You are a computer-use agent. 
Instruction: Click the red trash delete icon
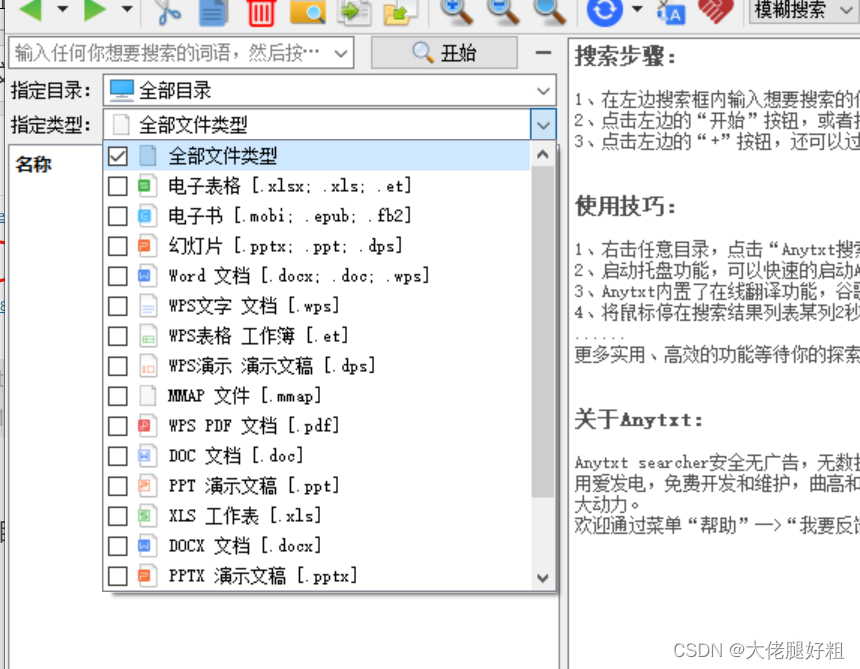[x=261, y=12]
